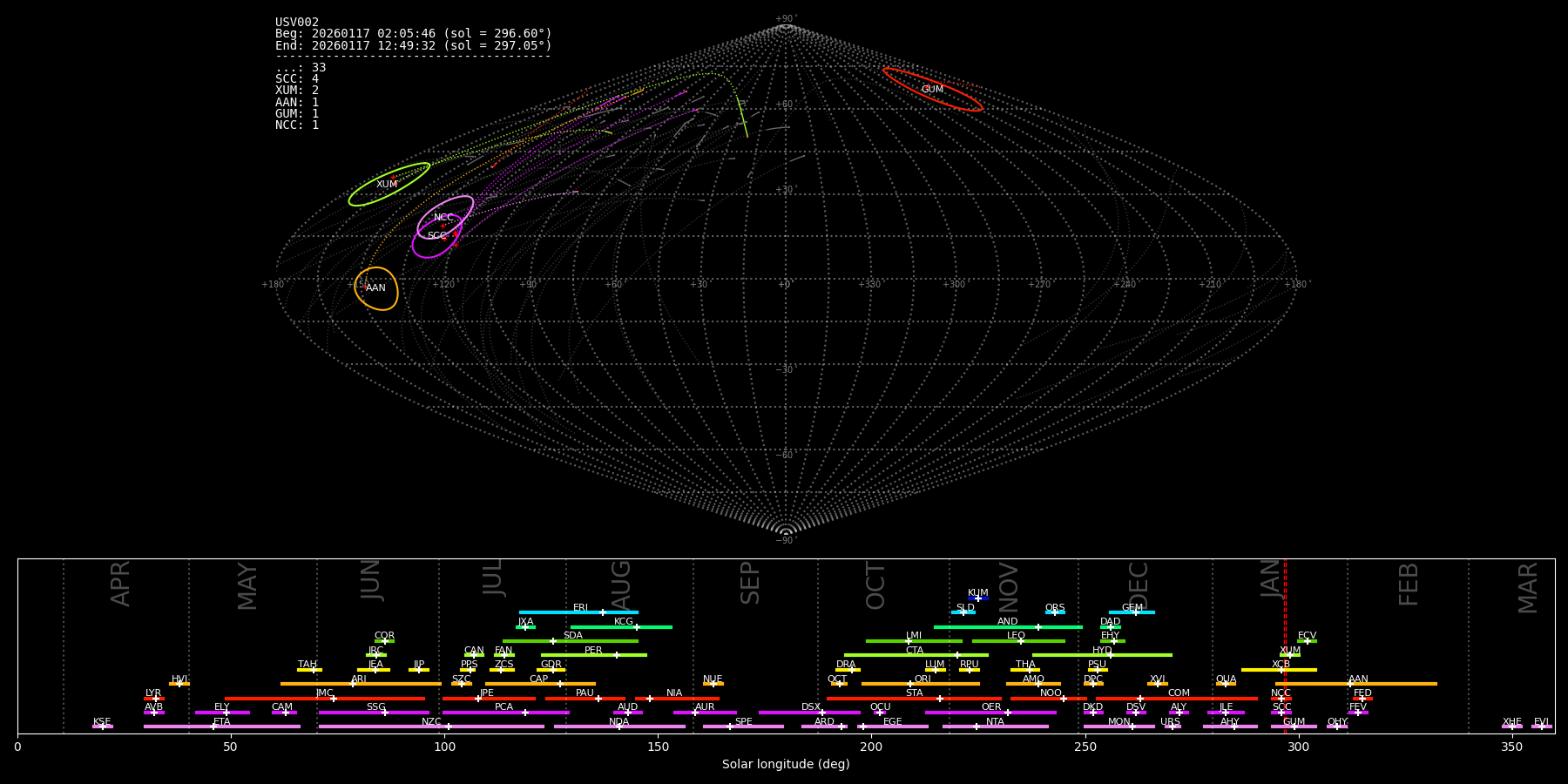Select the SCC label on the sky map

point(436,236)
